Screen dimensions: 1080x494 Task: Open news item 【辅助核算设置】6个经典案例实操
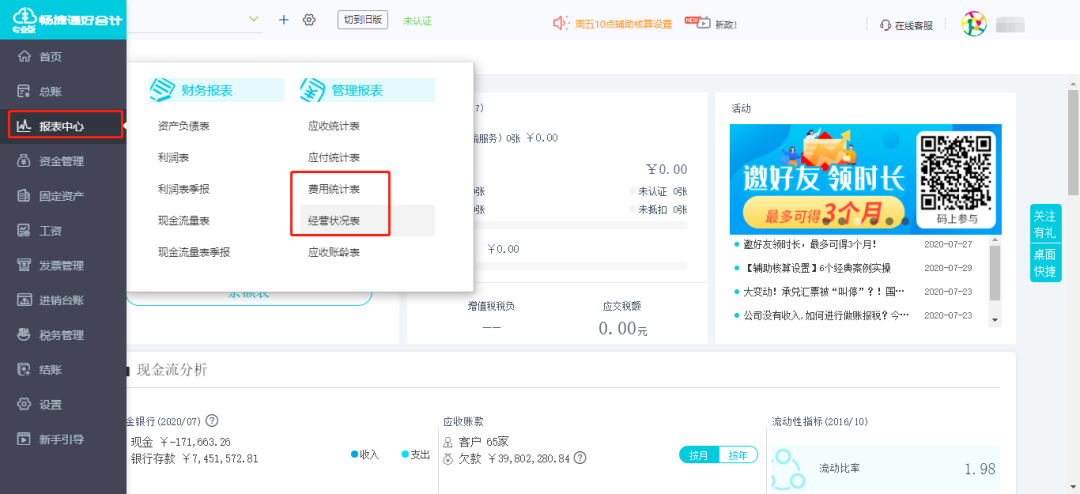click(x=818, y=268)
